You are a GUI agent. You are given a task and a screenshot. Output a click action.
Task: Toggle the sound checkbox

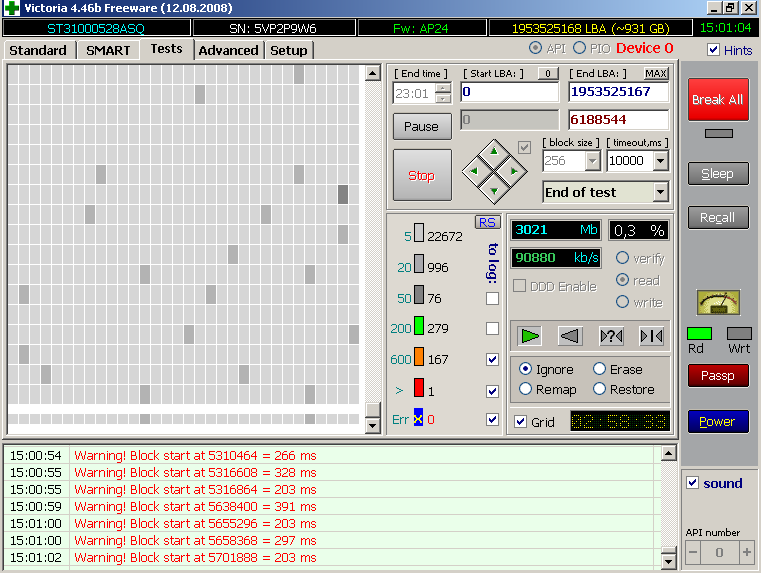693,483
